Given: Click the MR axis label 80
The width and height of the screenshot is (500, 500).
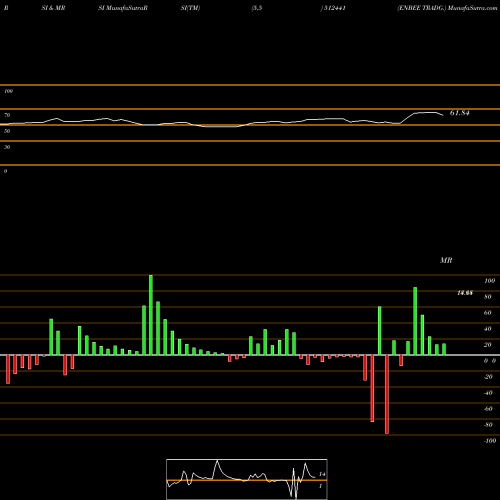Looking at the screenshot, I should 488,297.
